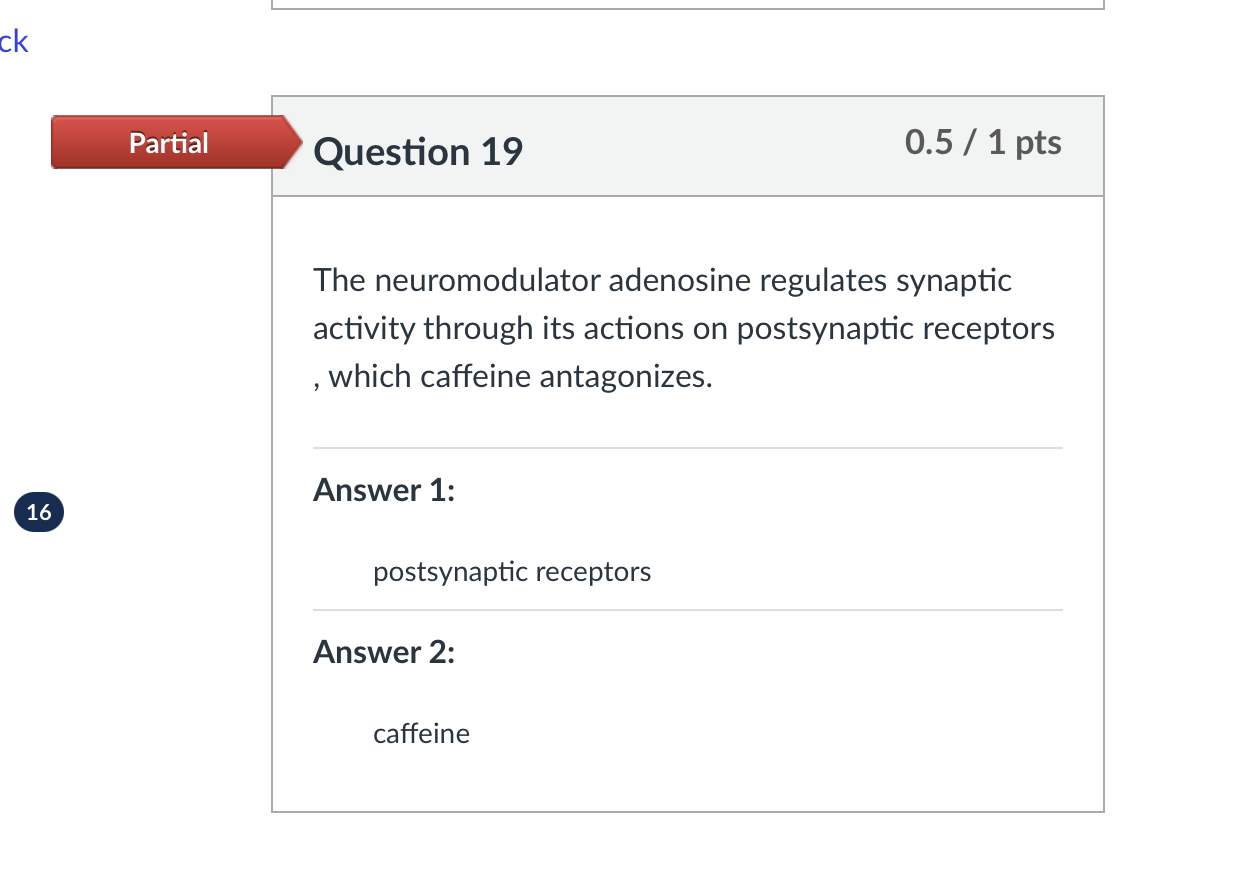Click the answer text postsynaptic receptors
Viewport: 1246px width, 876px height.
pos(512,571)
